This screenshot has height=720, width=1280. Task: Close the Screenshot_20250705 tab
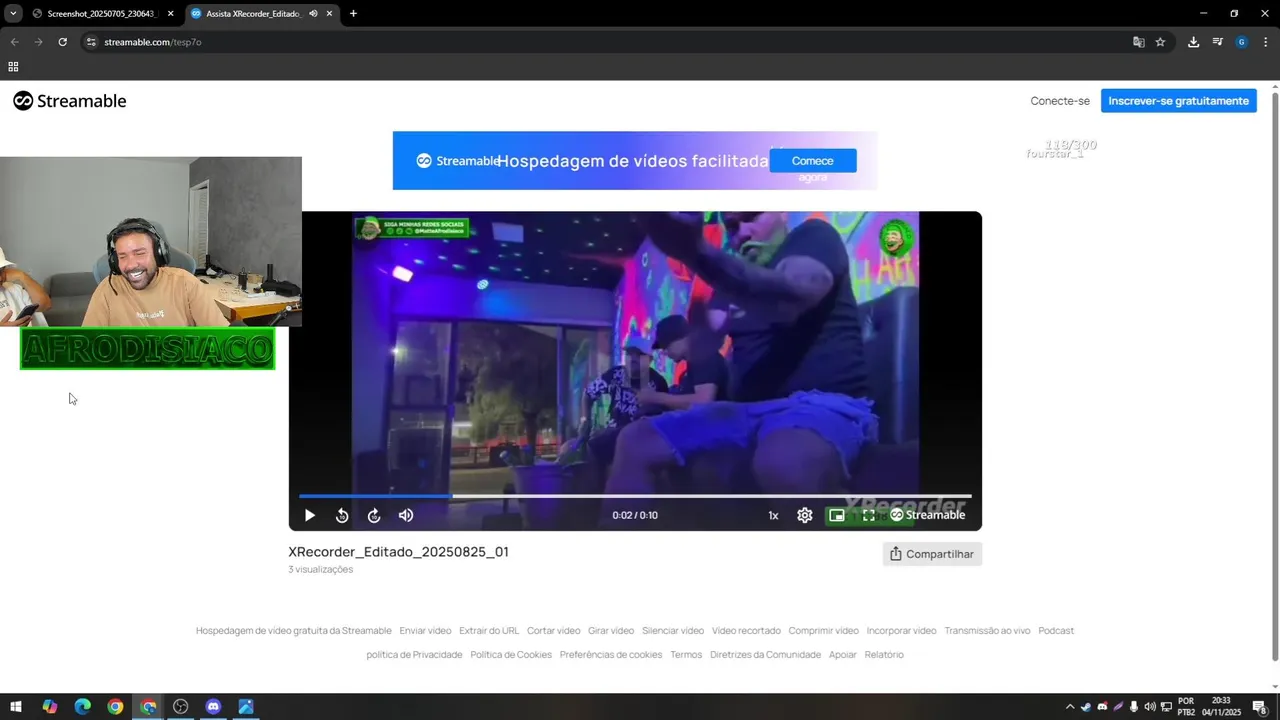tap(171, 14)
